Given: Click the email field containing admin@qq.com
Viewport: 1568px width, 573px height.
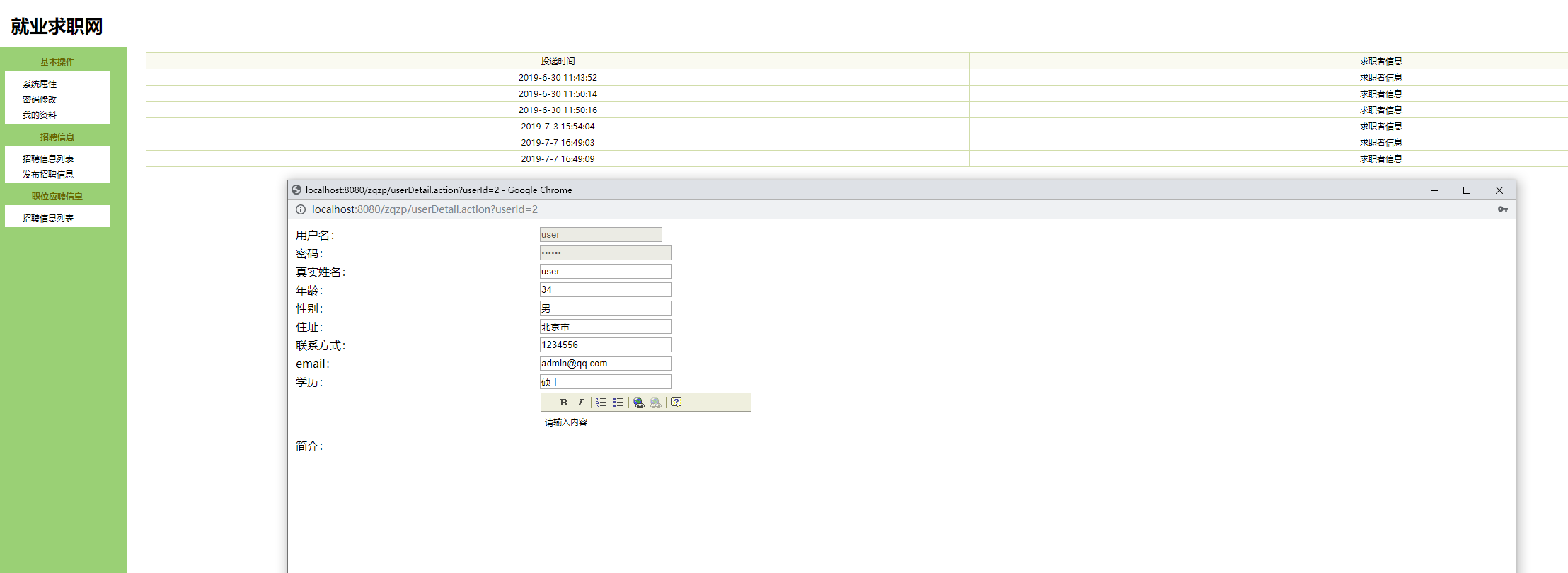Looking at the screenshot, I should pos(605,364).
